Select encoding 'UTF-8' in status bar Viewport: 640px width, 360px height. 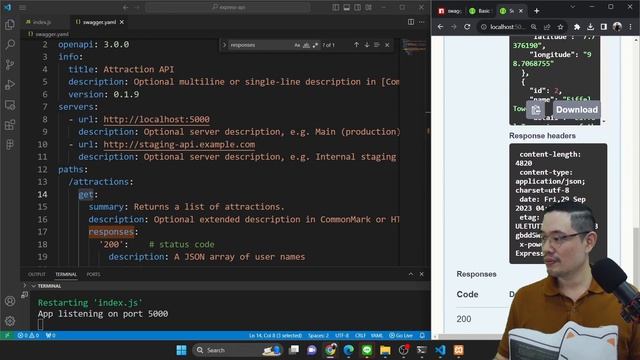point(342,336)
